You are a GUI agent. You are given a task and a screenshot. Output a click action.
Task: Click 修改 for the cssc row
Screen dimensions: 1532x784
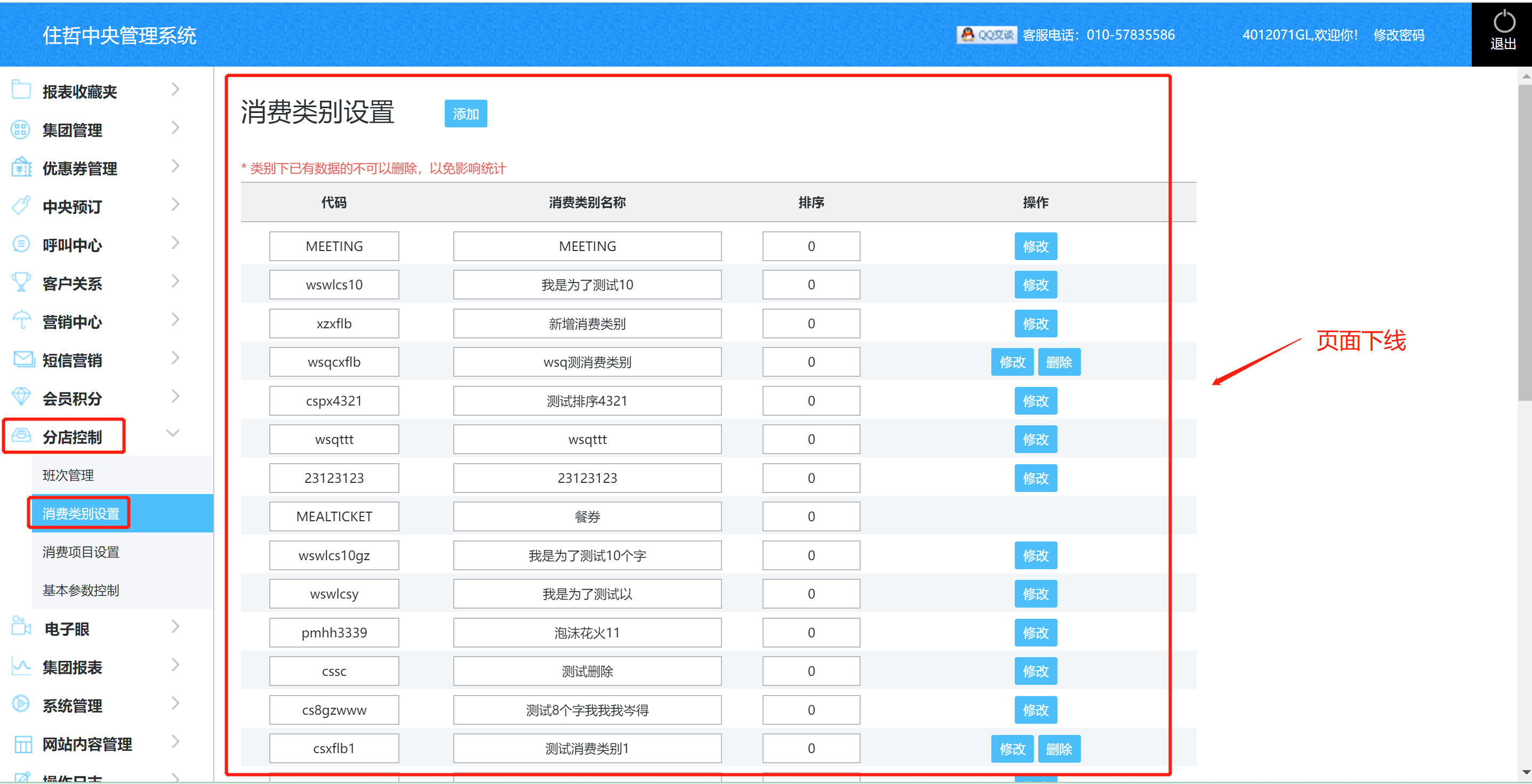click(1036, 671)
